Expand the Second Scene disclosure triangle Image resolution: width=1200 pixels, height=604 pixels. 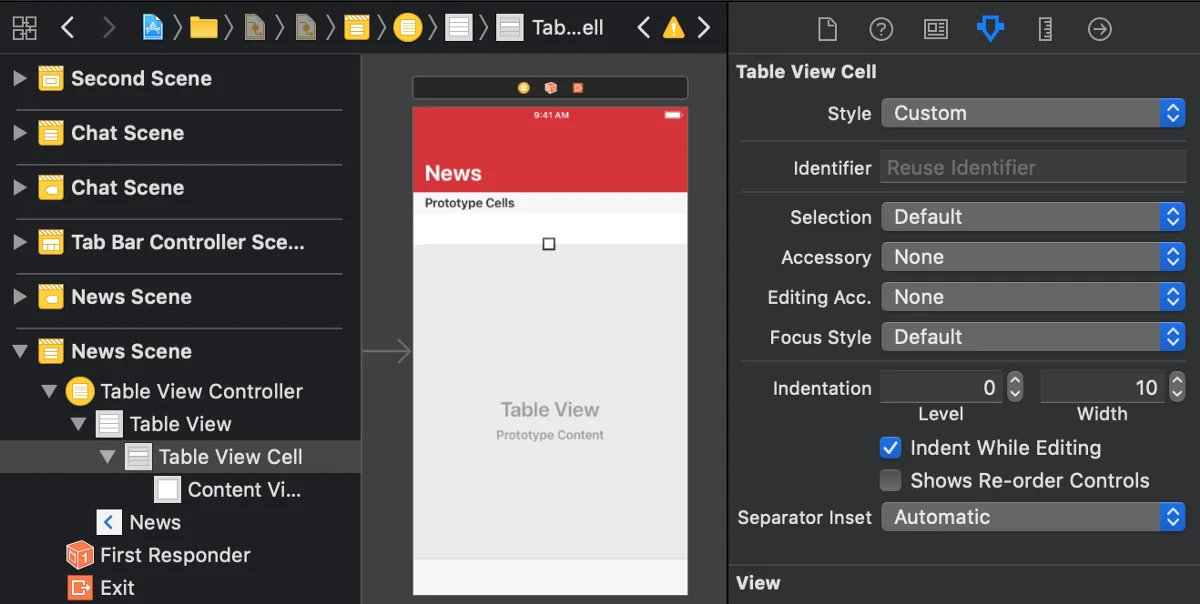tap(19, 78)
